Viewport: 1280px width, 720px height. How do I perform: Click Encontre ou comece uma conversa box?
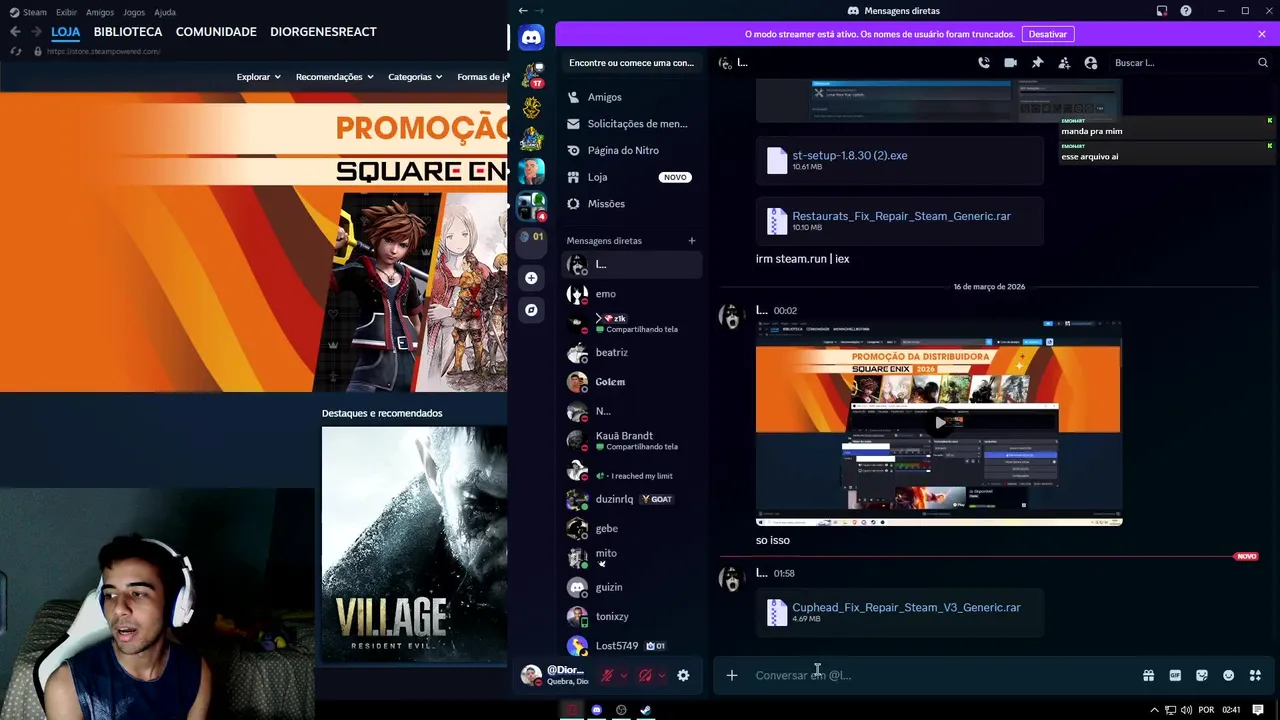point(631,62)
